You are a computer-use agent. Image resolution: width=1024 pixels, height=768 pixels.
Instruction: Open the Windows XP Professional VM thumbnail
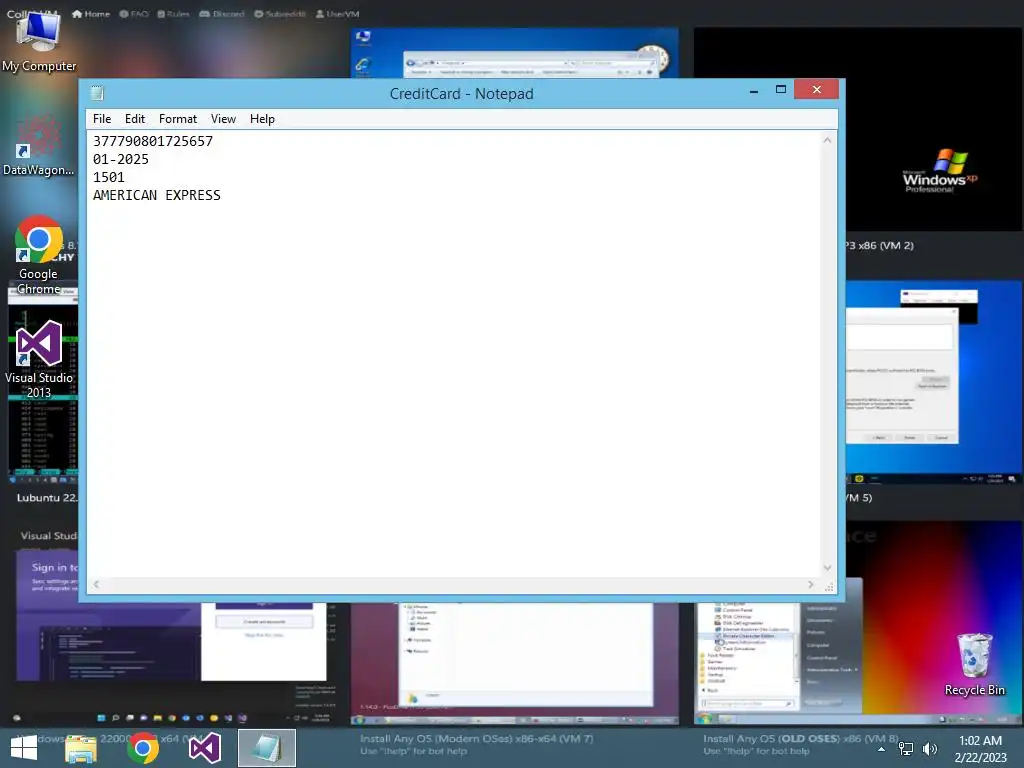tap(933, 129)
